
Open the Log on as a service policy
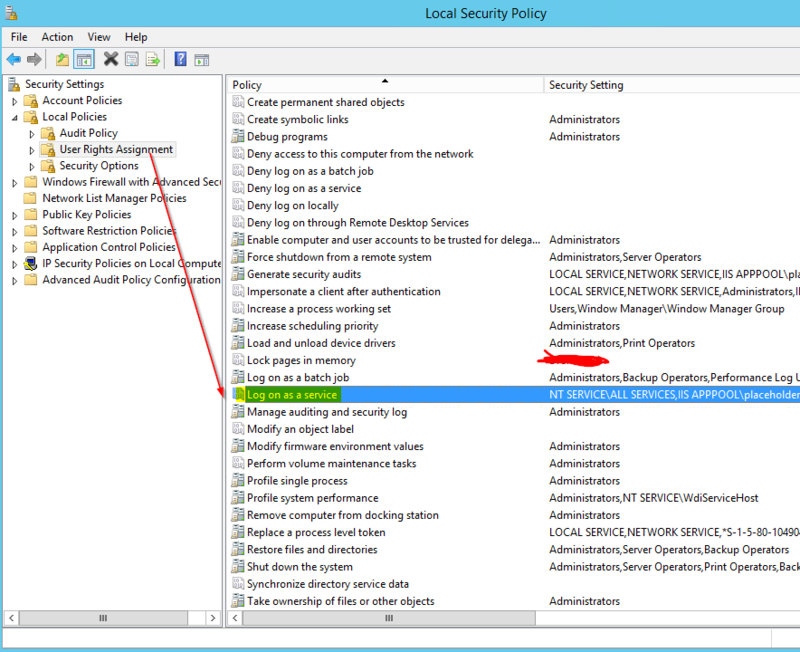[291, 394]
